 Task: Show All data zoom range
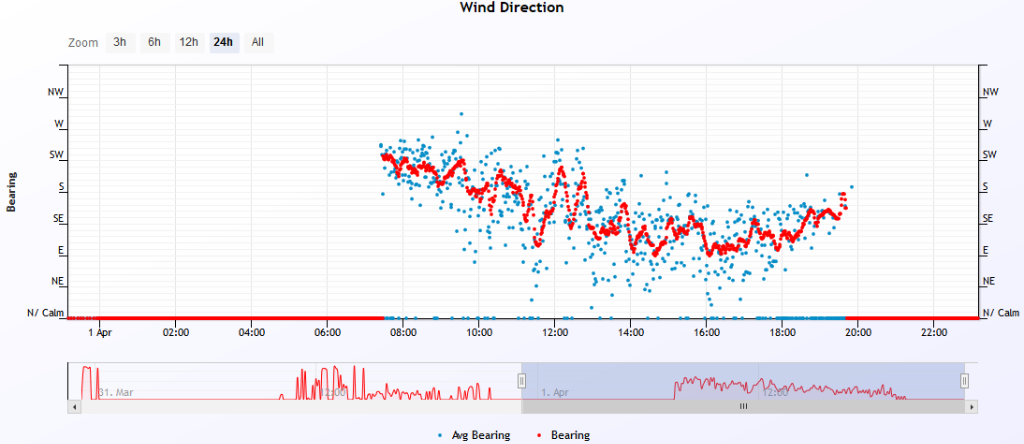pyautogui.click(x=258, y=42)
